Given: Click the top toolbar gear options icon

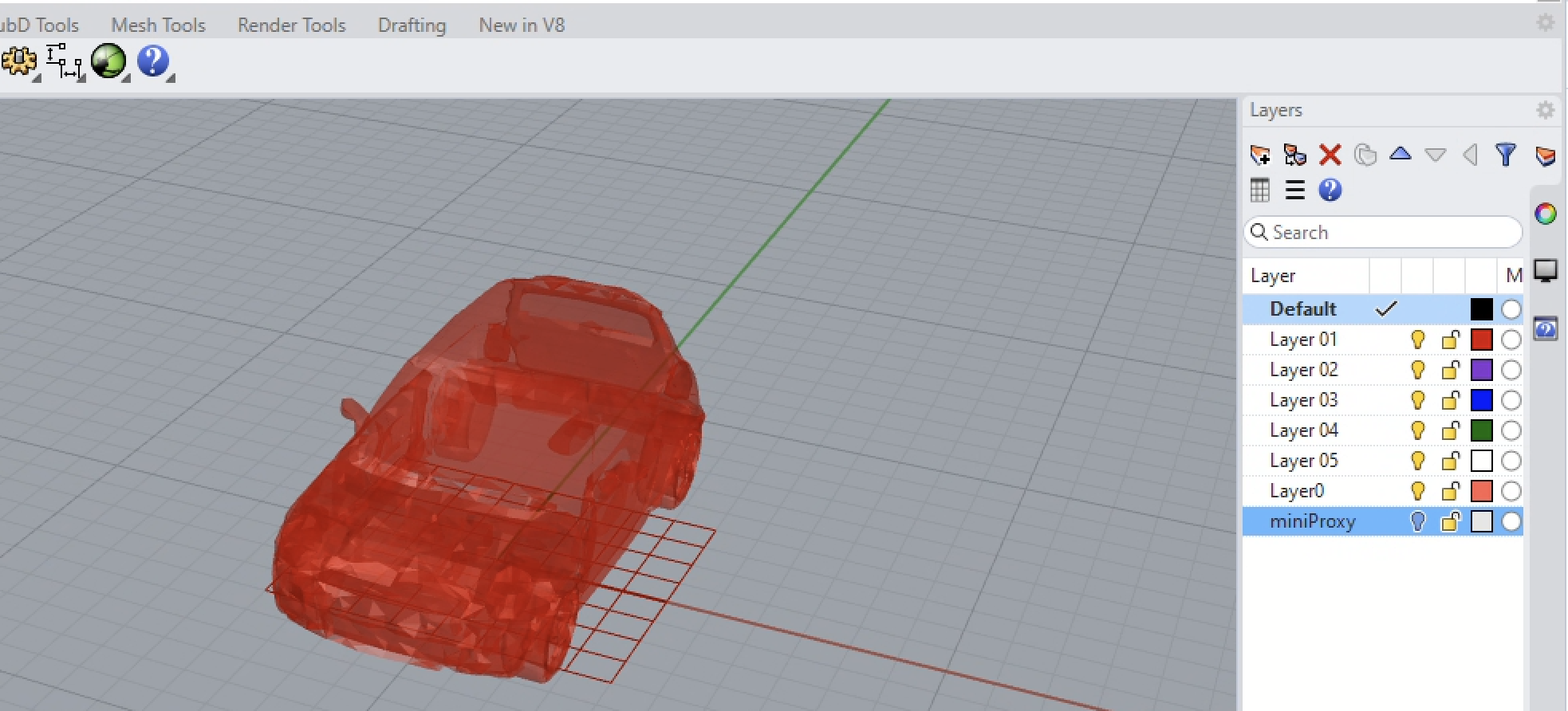Looking at the screenshot, I should [x=1546, y=22].
